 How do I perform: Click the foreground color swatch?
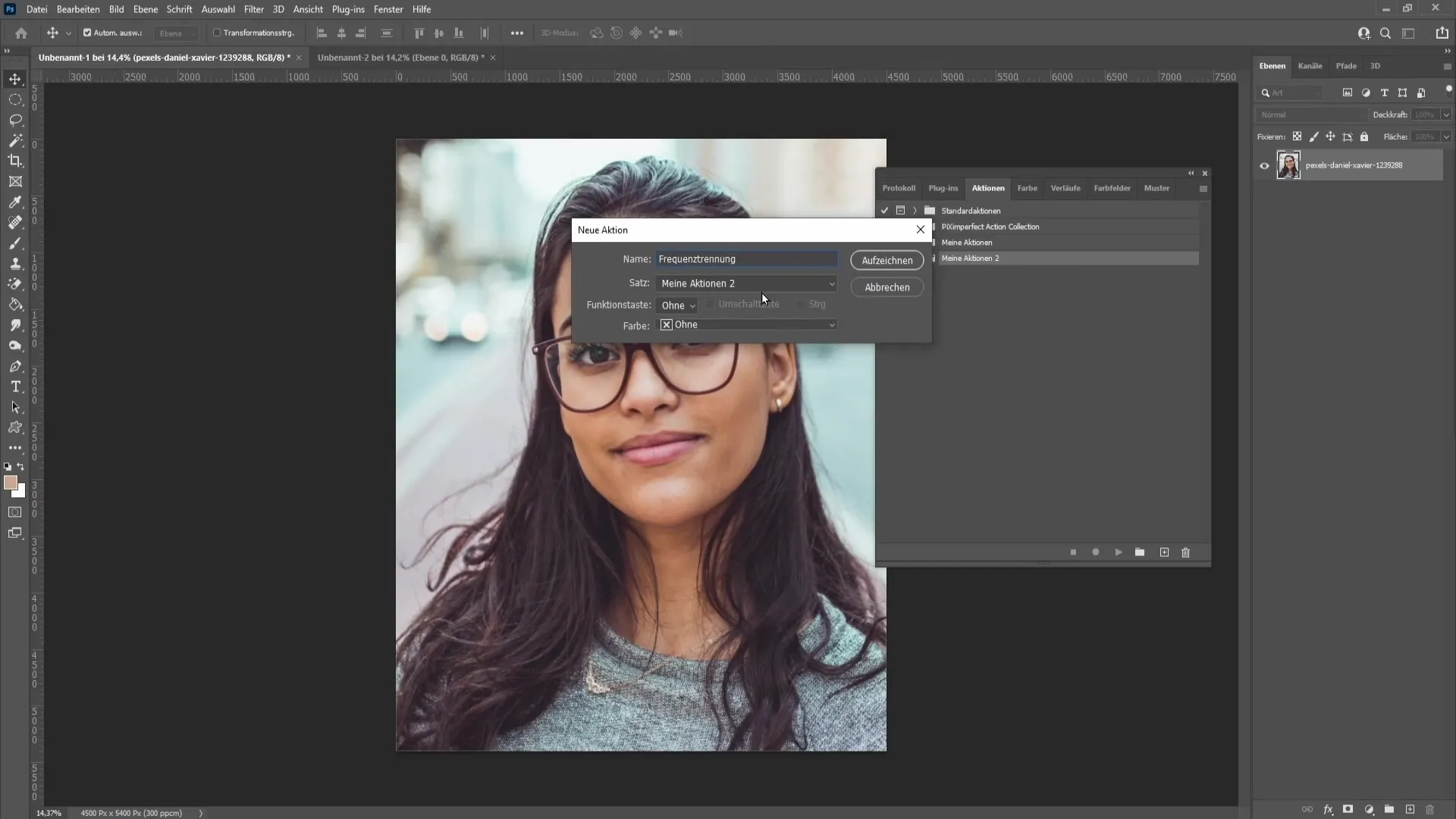[11, 483]
